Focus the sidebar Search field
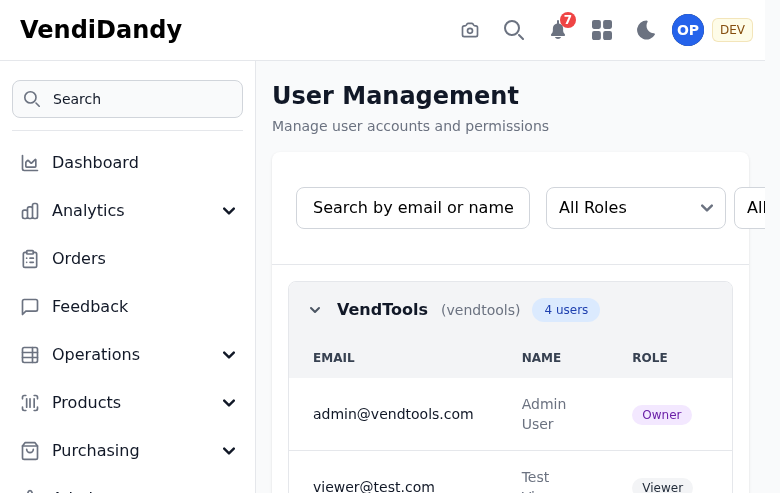 127,99
